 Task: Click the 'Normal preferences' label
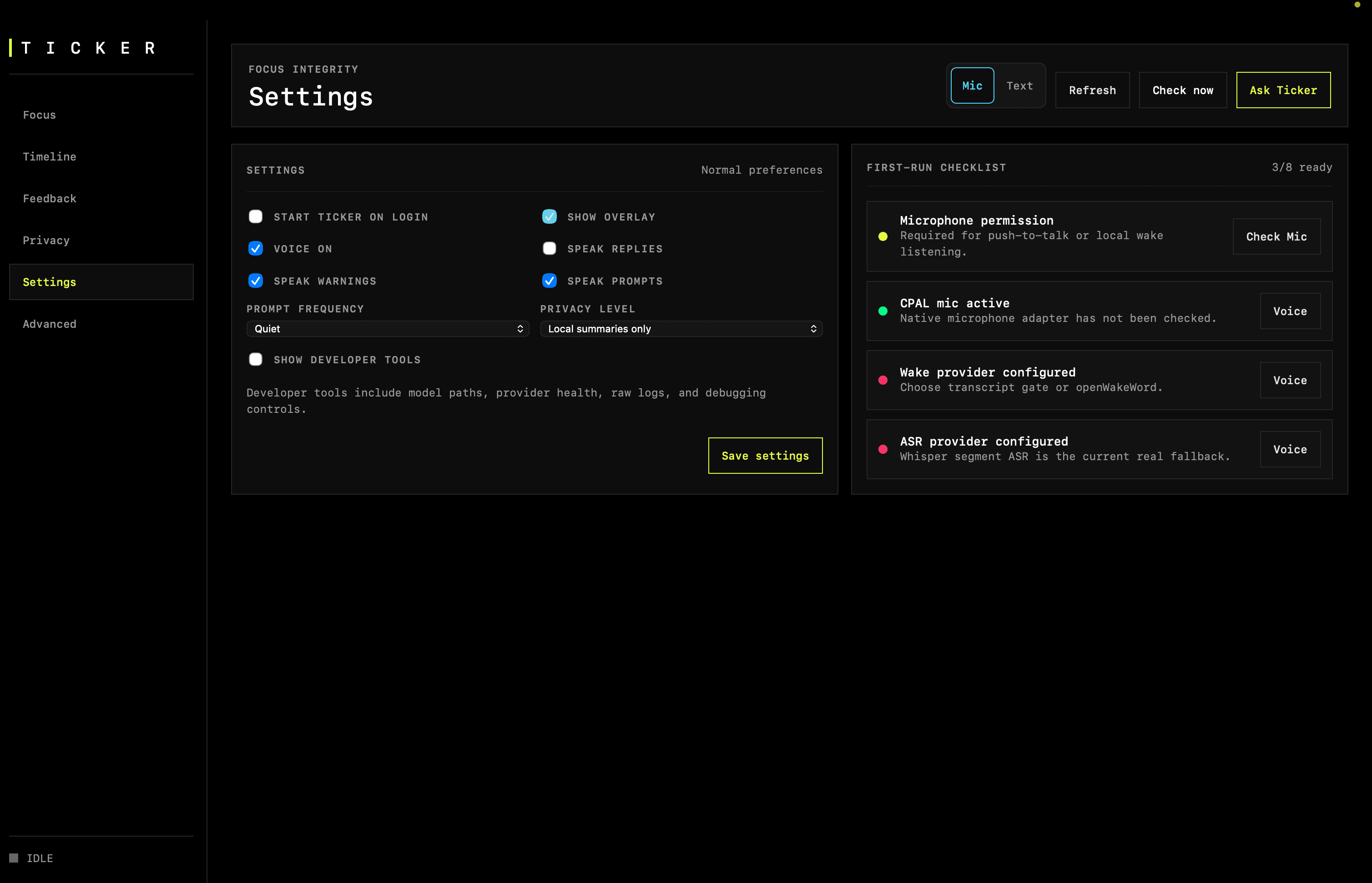762,171
